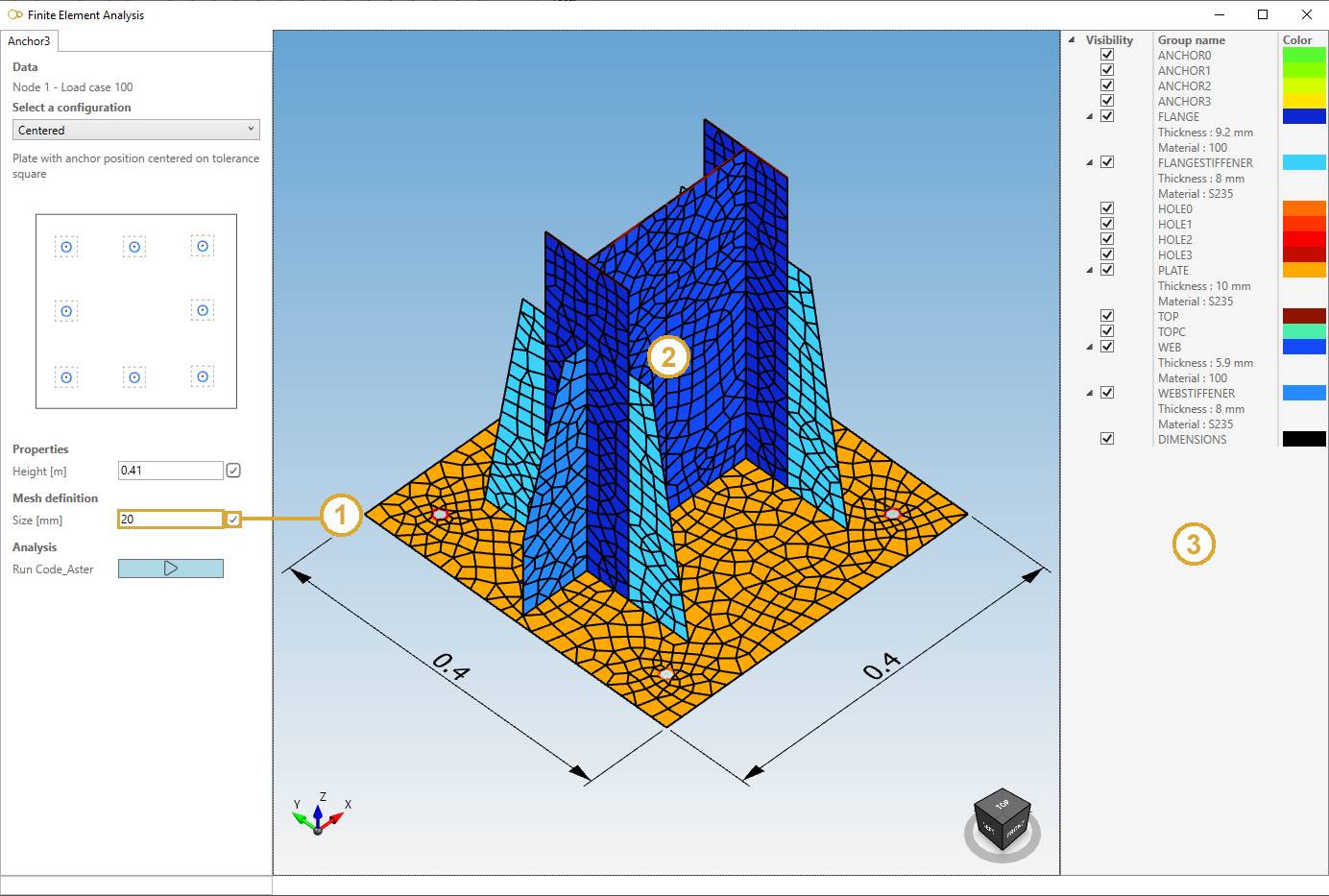Toggle visibility of HOLE0 group
Image resolution: width=1329 pixels, height=896 pixels.
pyautogui.click(x=1107, y=208)
